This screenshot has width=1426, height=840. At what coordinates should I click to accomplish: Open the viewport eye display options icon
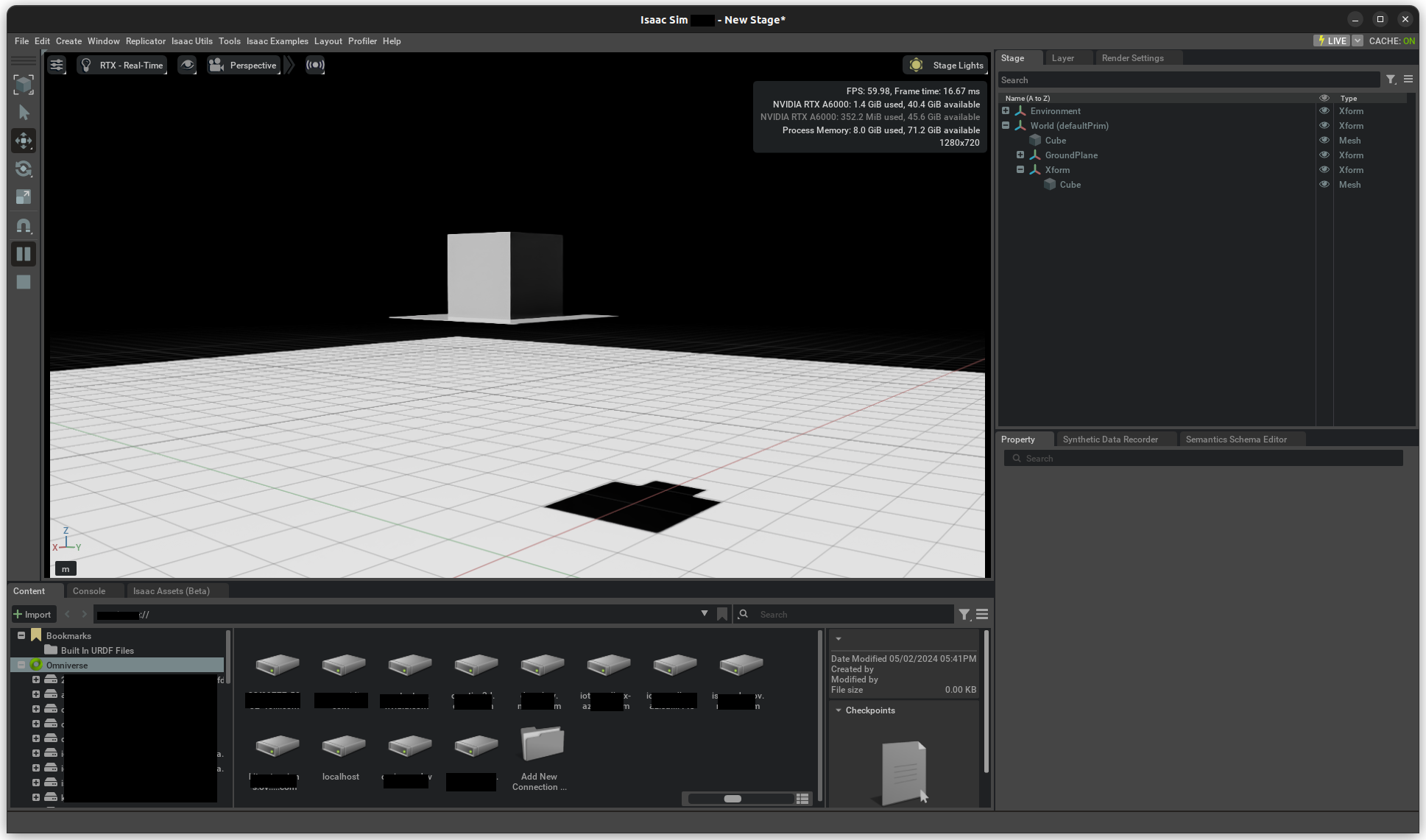(188, 66)
